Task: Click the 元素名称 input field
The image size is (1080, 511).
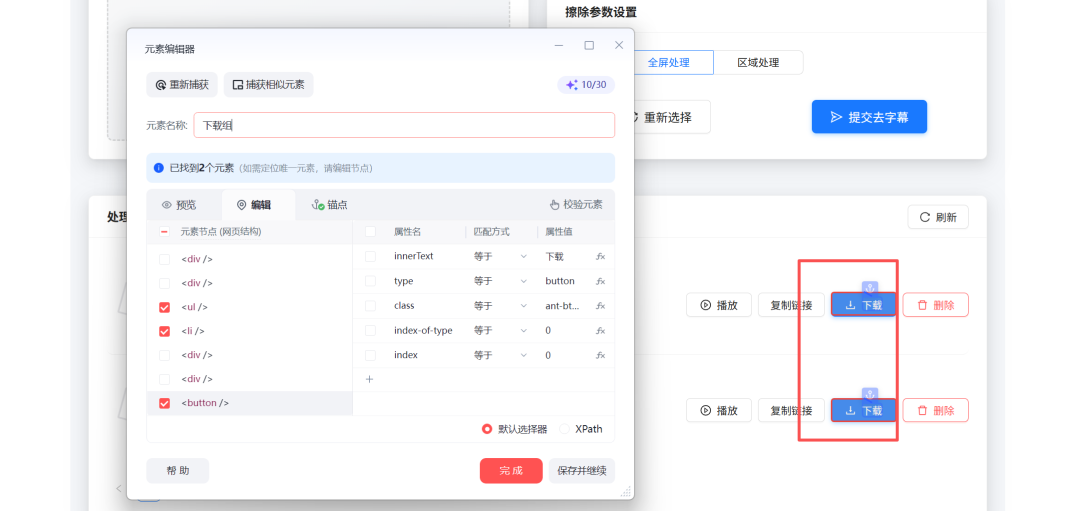Action: pyautogui.click(x=404, y=125)
